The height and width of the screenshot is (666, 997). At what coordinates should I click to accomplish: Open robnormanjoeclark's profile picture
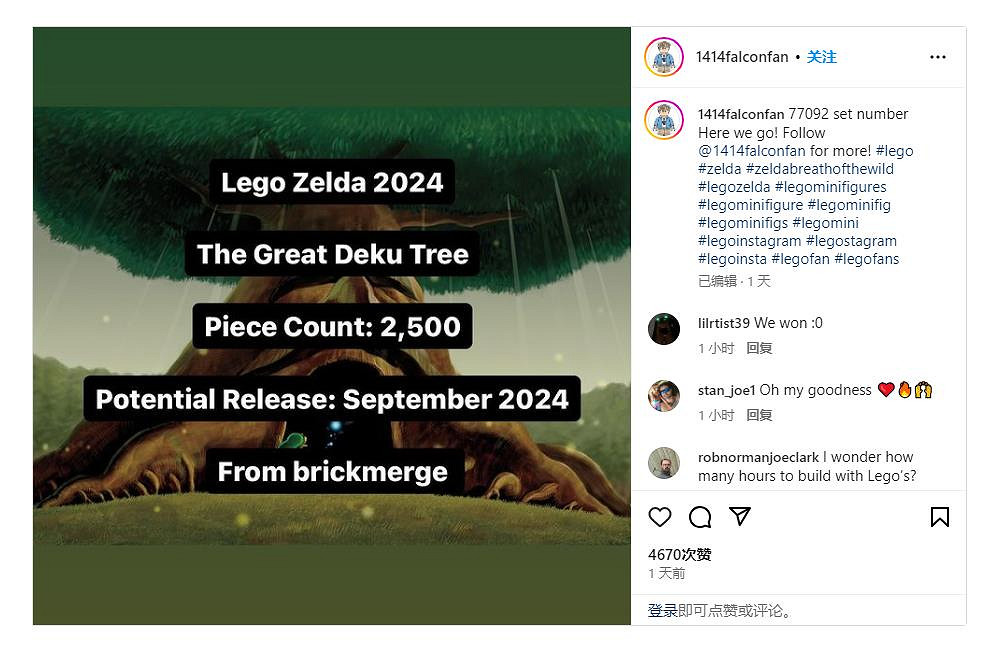tap(664, 464)
